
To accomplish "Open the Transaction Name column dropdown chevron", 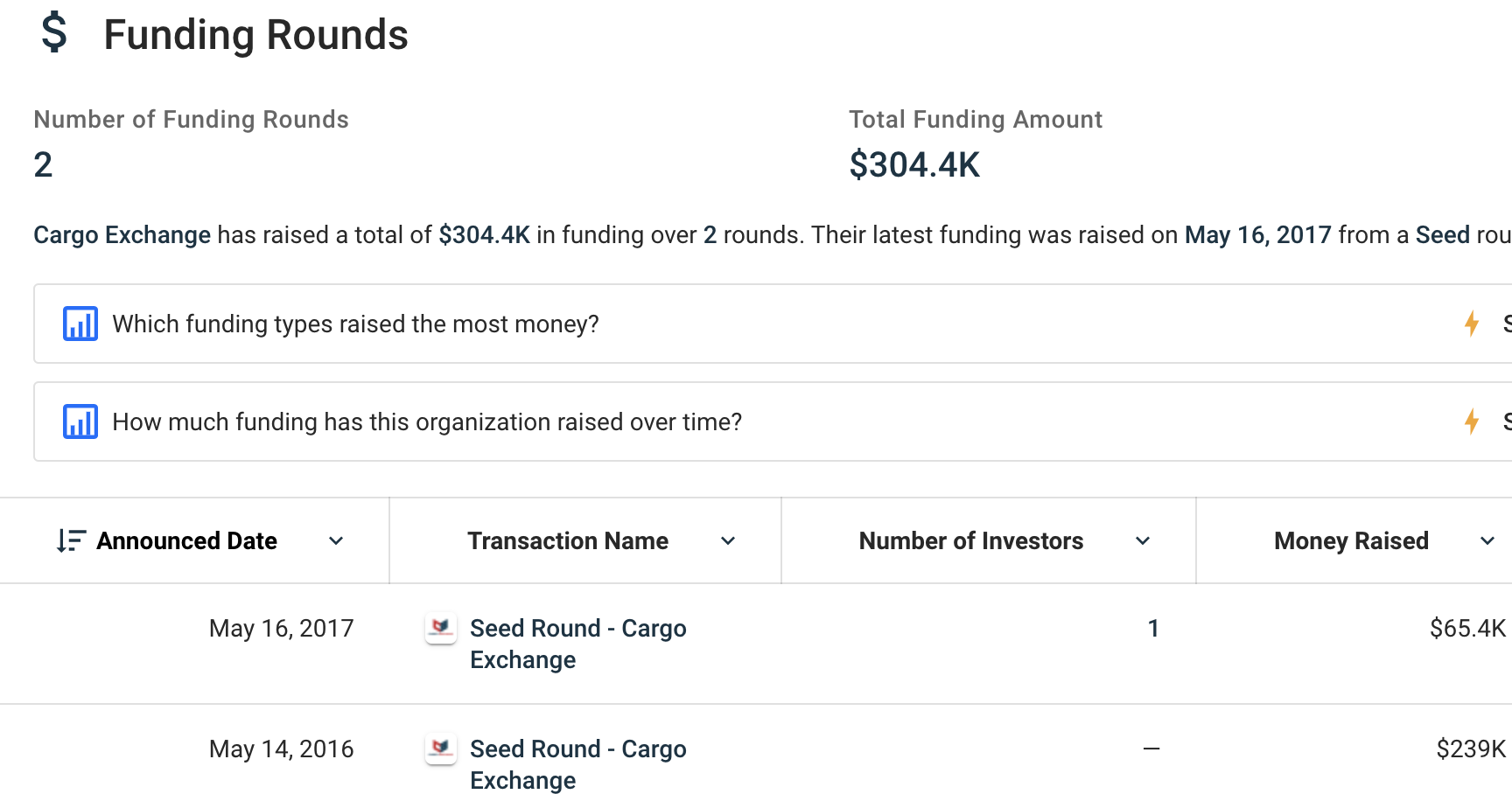I will coord(728,541).
